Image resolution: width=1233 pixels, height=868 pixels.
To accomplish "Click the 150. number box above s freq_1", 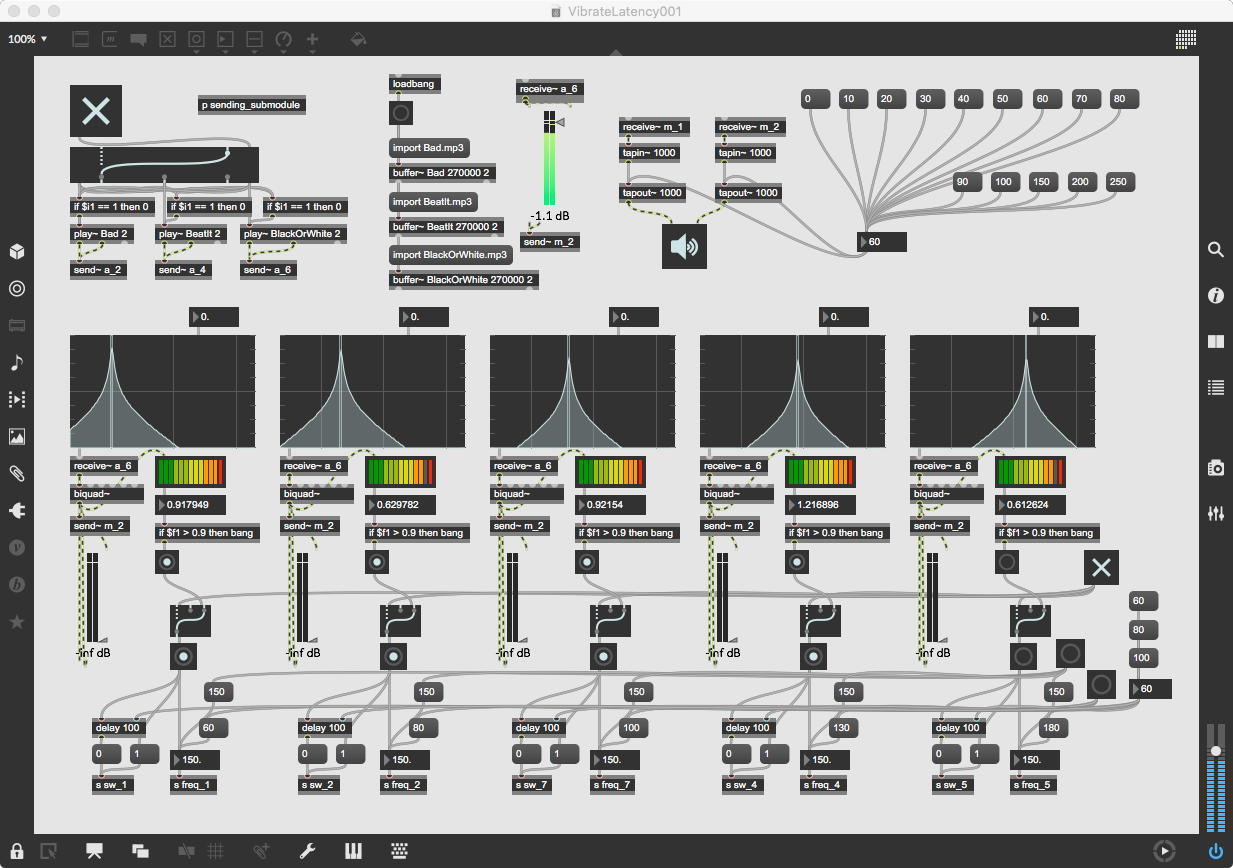I will pos(195,760).
